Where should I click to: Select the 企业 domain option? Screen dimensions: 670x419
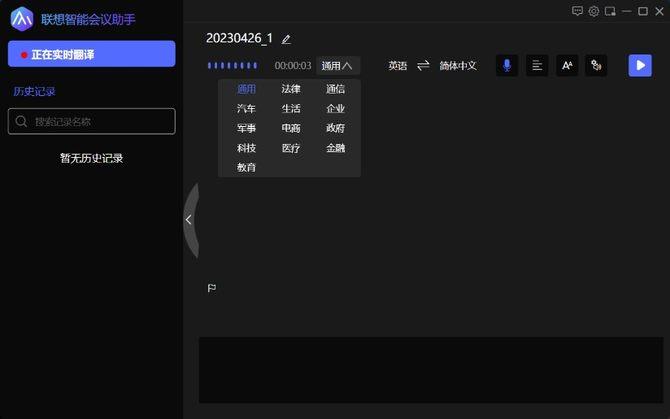coord(335,108)
